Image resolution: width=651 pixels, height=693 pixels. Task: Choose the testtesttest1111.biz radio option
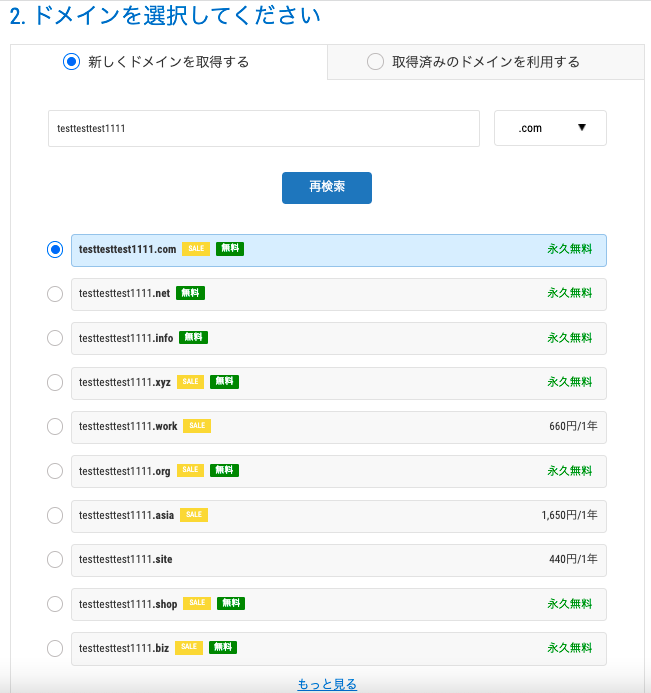coord(55,648)
